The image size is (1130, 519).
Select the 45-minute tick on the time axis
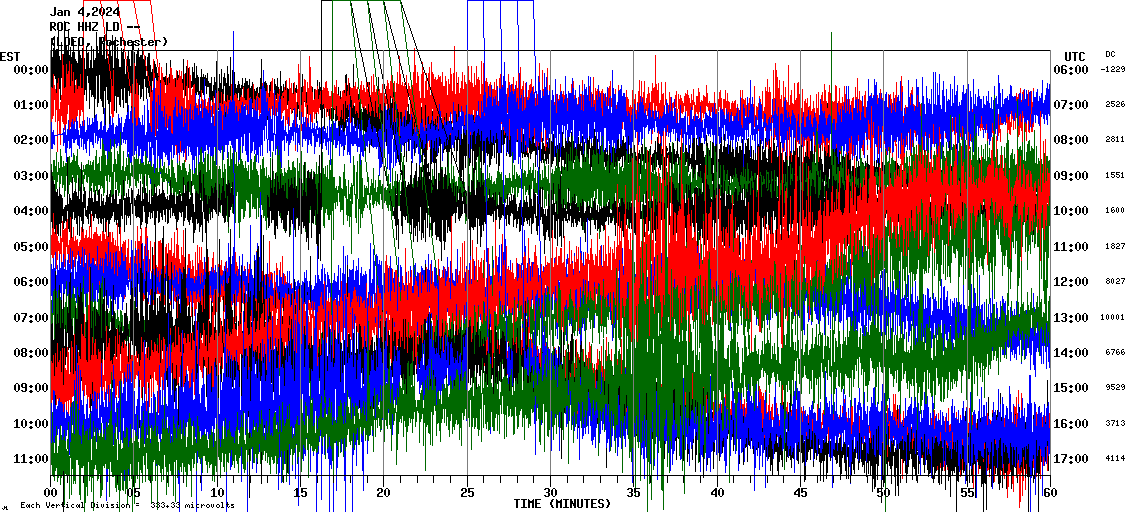click(x=800, y=493)
